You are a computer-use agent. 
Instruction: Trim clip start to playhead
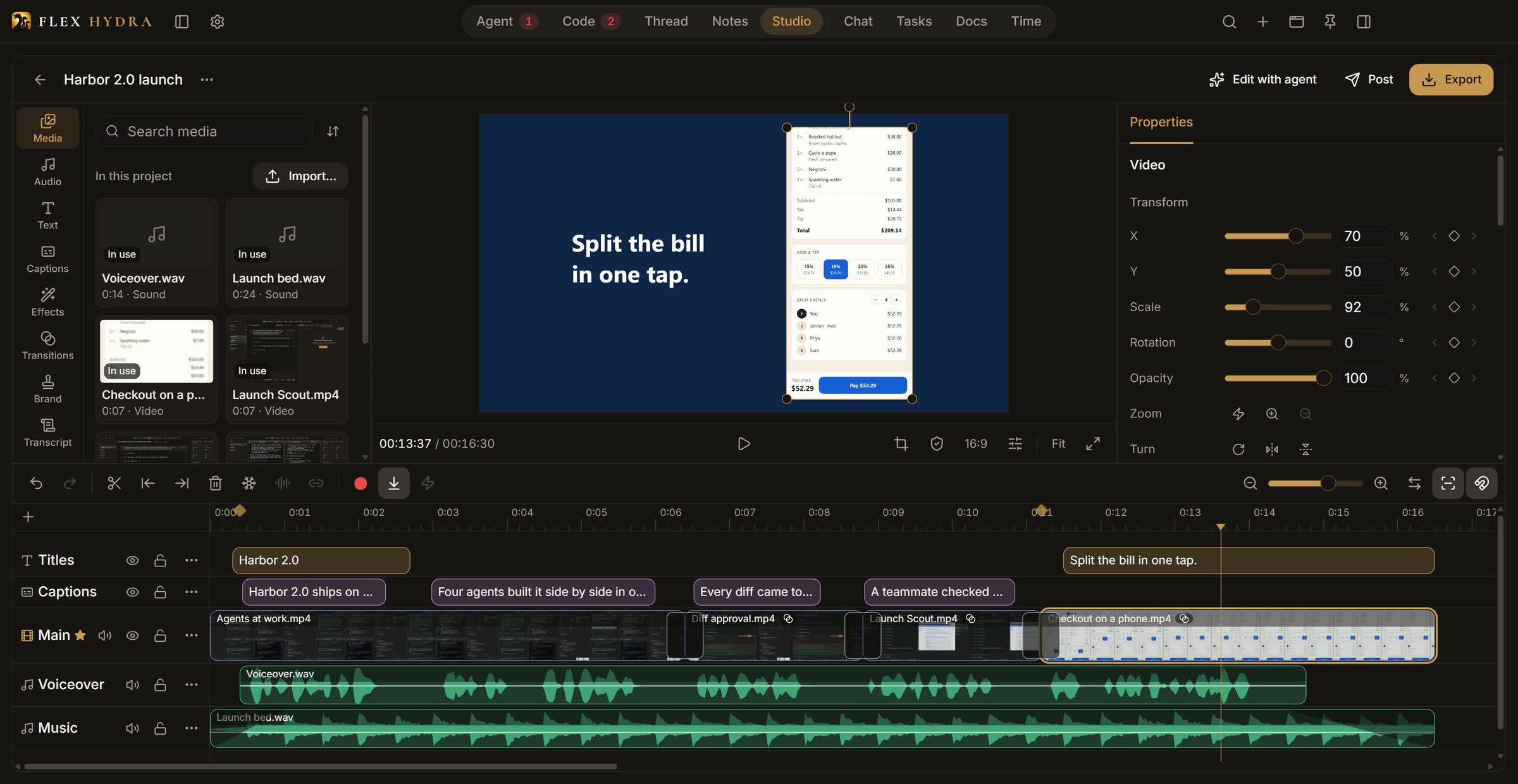point(148,484)
